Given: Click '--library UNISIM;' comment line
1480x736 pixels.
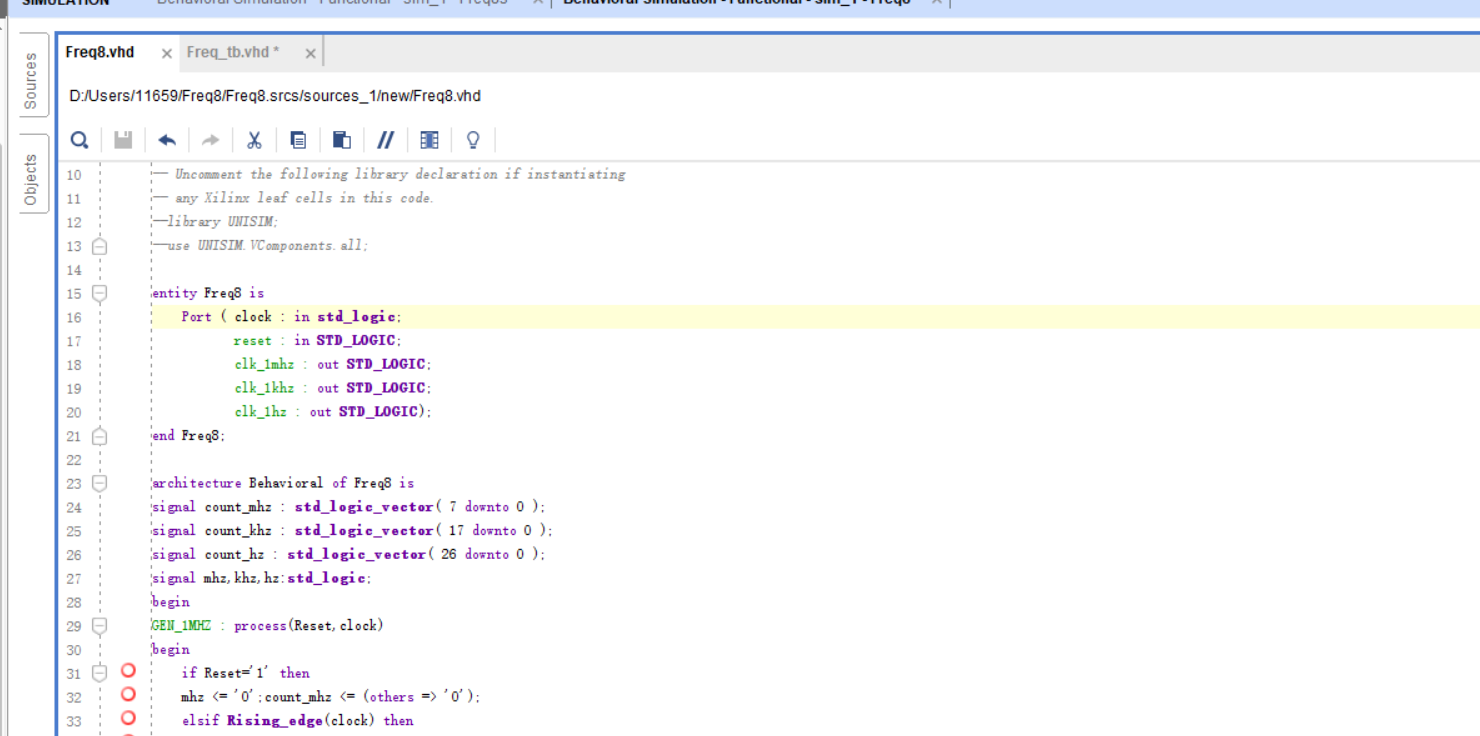Looking at the screenshot, I should coord(215,222).
